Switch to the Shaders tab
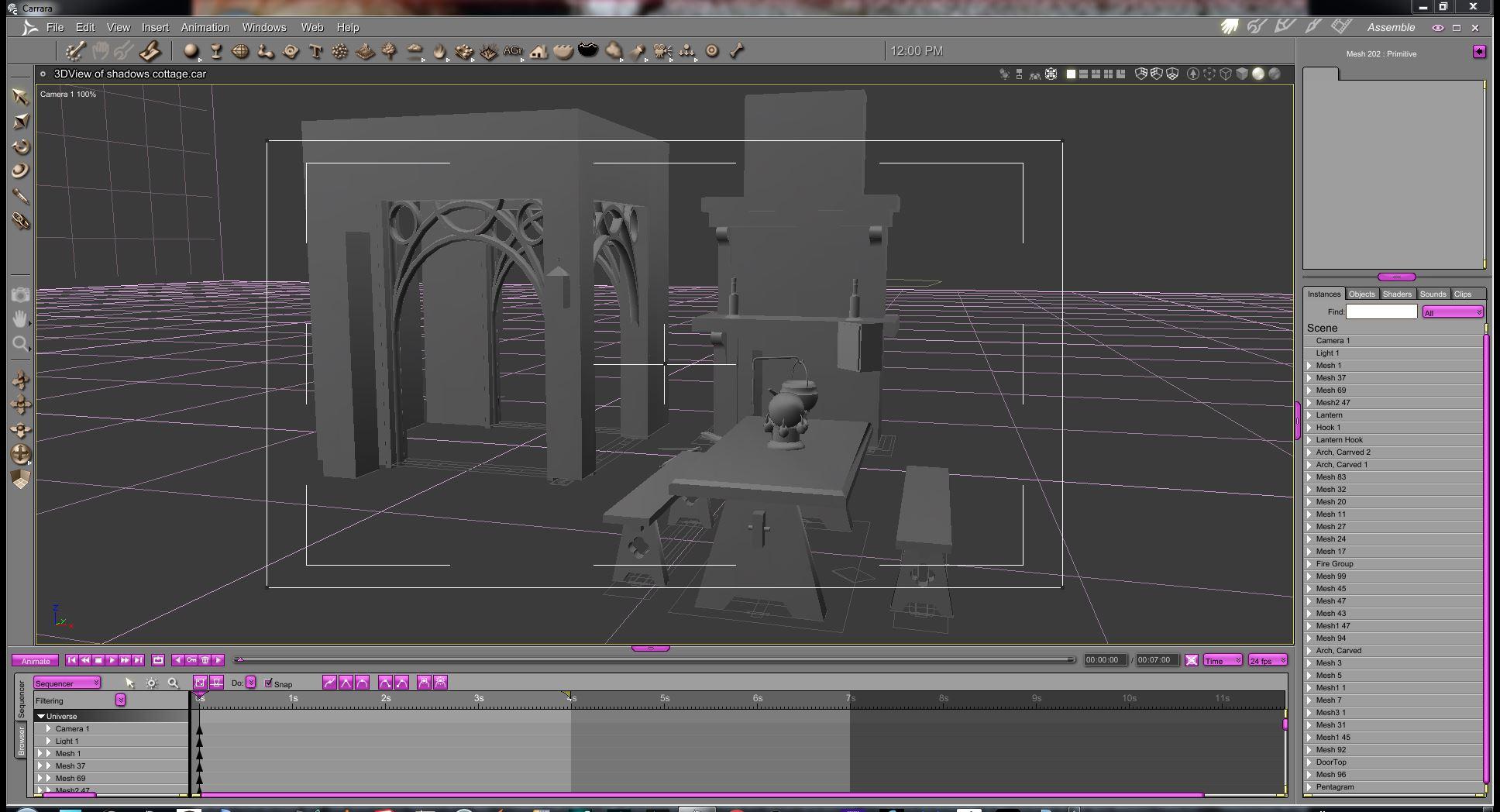The height and width of the screenshot is (812, 1500). tap(1397, 294)
